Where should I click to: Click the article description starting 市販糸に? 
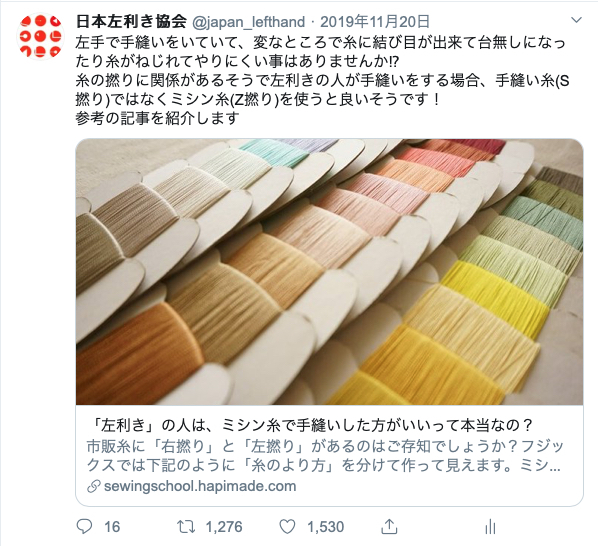[x=325, y=456]
